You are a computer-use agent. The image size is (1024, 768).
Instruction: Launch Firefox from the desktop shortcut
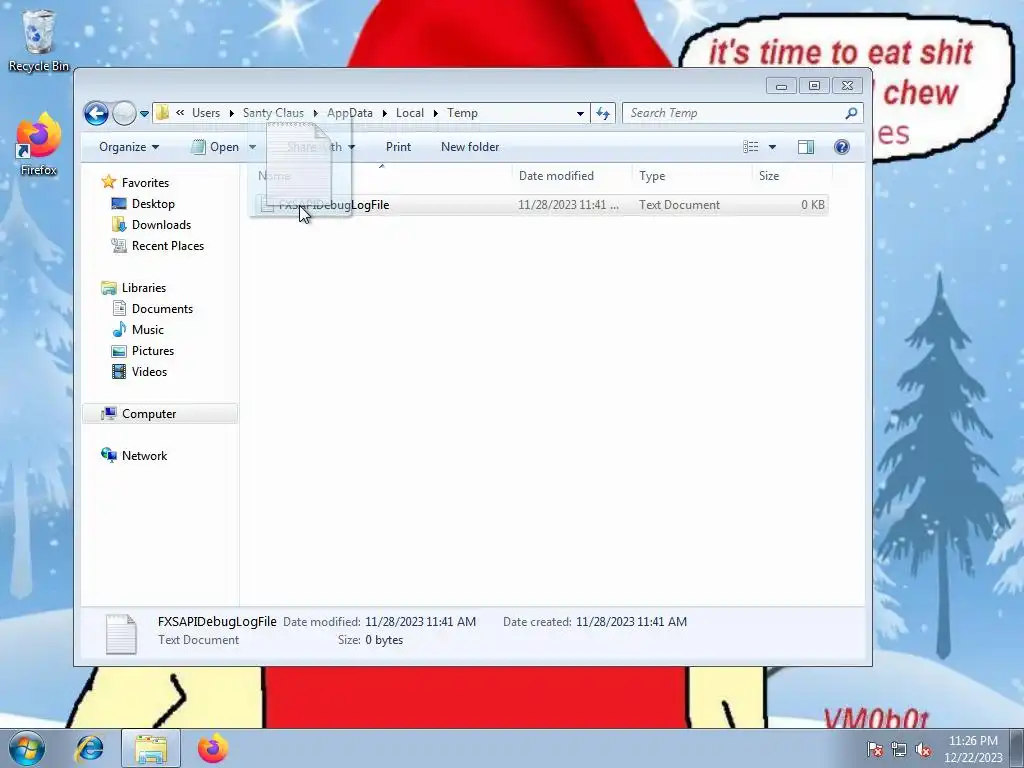(x=39, y=145)
